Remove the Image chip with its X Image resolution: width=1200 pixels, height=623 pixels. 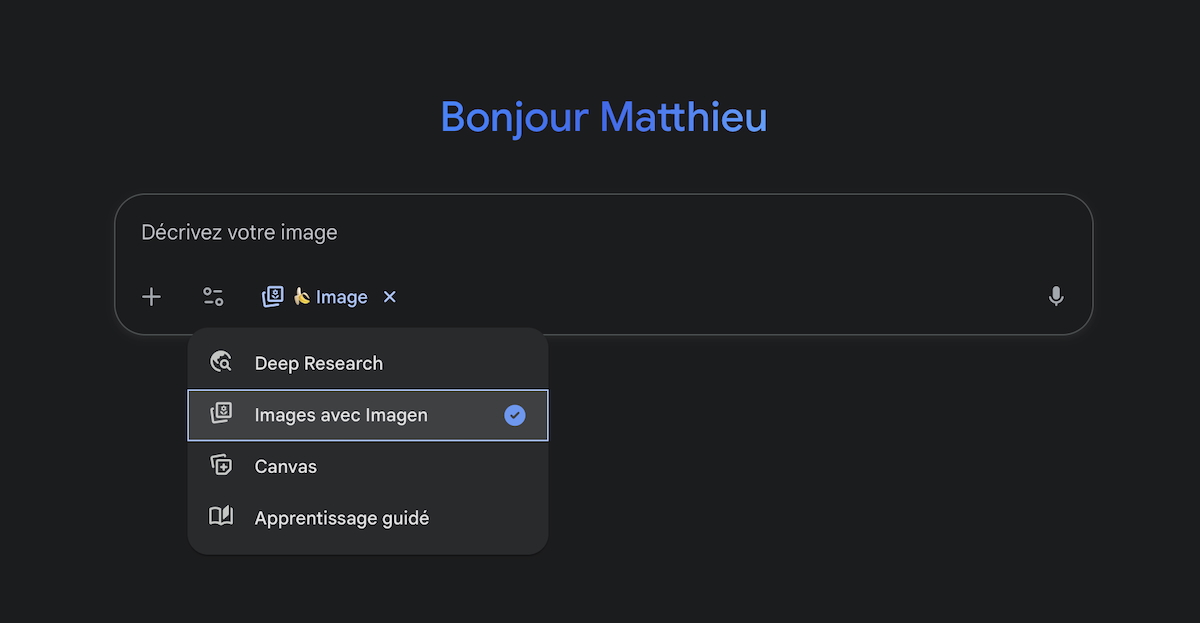(390, 297)
